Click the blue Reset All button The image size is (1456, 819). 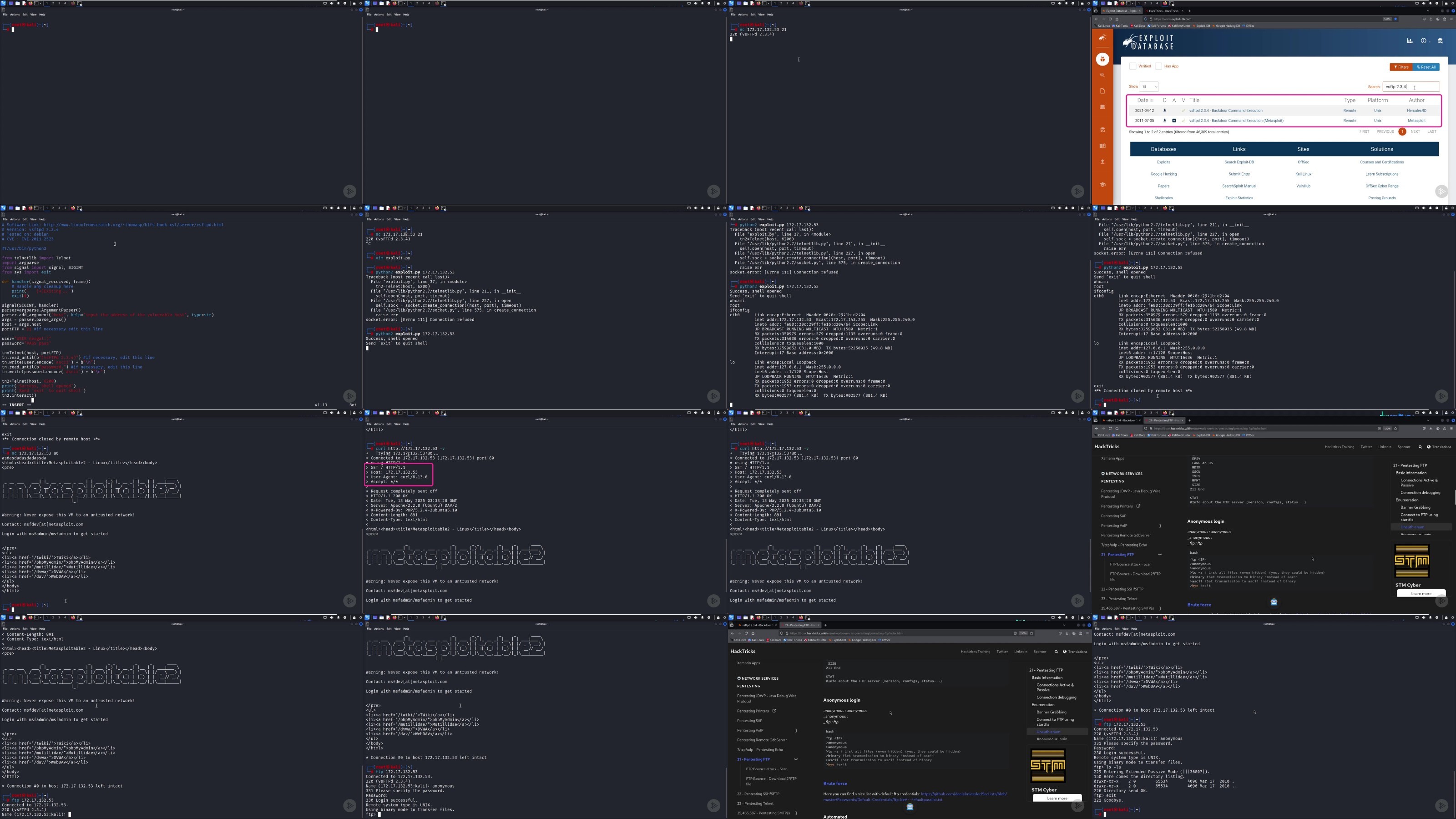pos(1426,67)
